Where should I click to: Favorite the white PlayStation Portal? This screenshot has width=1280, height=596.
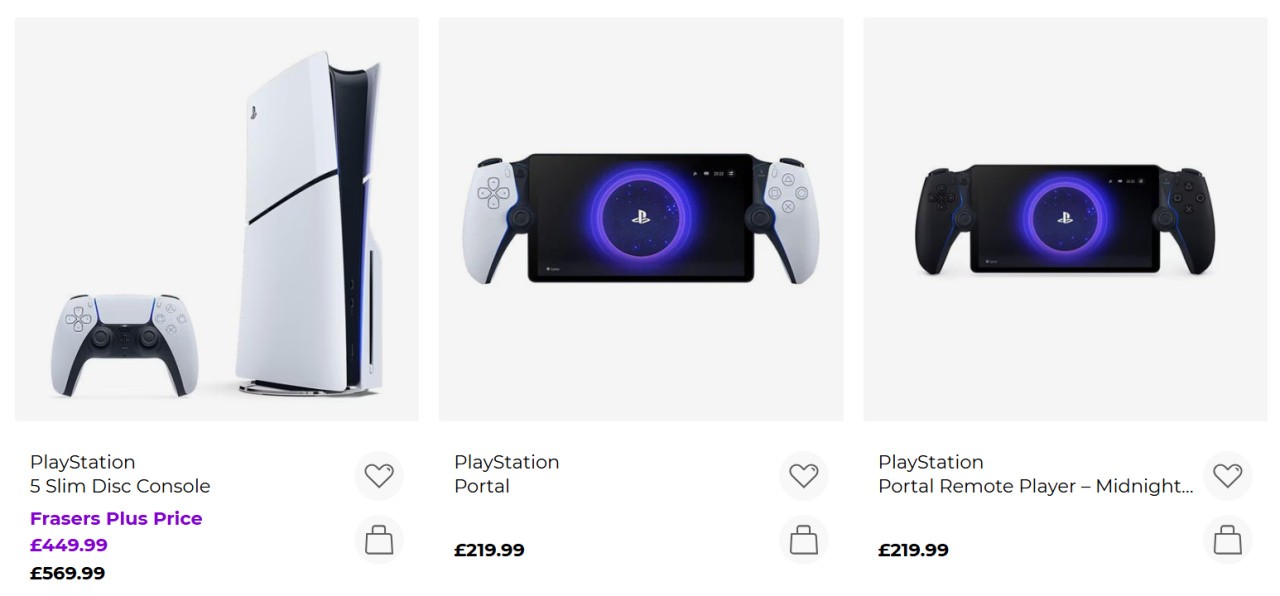click(x=803, y=476)
